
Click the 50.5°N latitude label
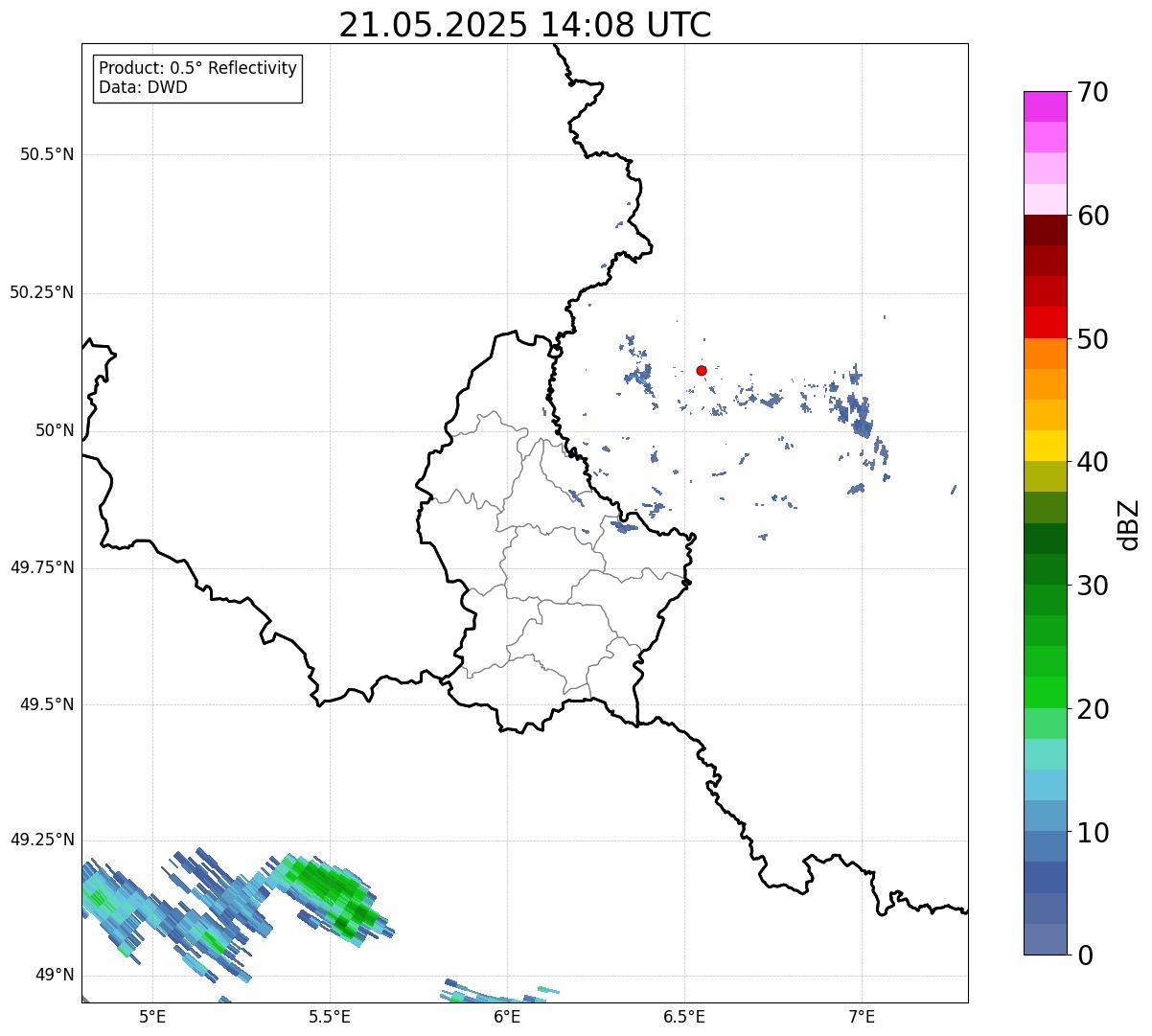pyautogui.click(x=47, y=154)
